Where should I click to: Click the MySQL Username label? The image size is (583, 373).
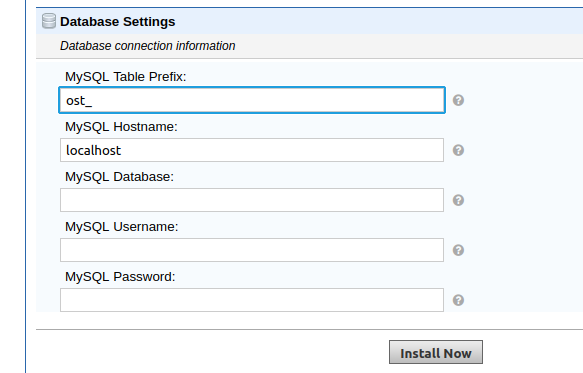pos(122,226)
